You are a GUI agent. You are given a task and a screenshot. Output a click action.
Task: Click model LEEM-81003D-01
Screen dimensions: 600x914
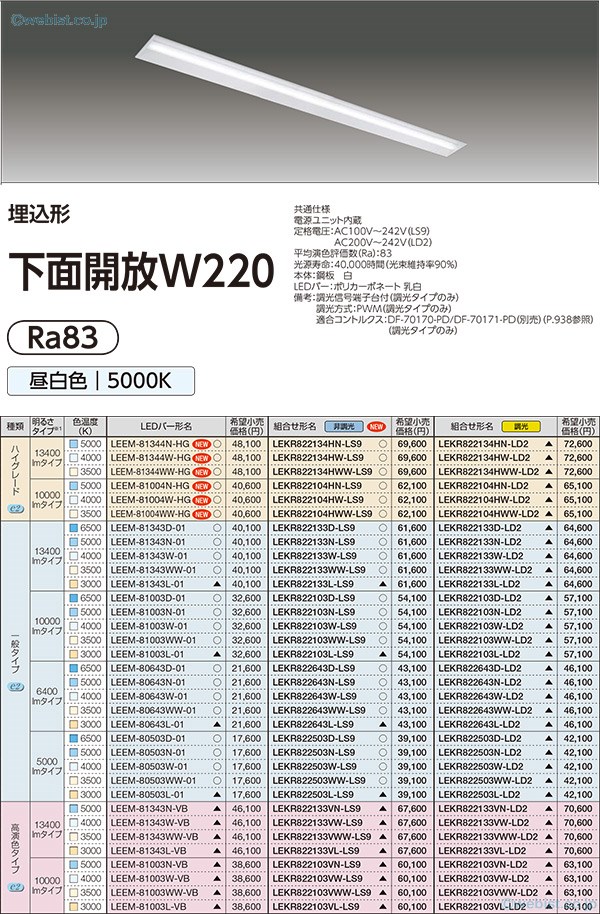(148, 598)
